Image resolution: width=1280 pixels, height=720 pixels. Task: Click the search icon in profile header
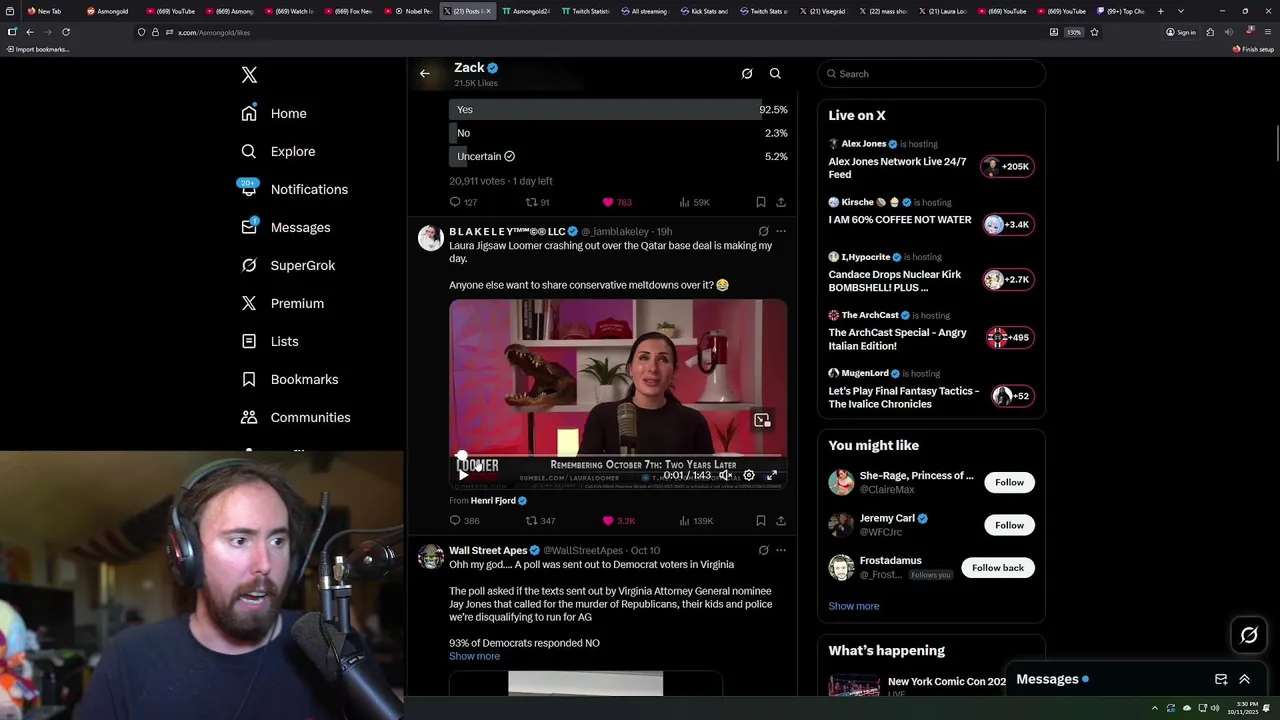point(775,74)
